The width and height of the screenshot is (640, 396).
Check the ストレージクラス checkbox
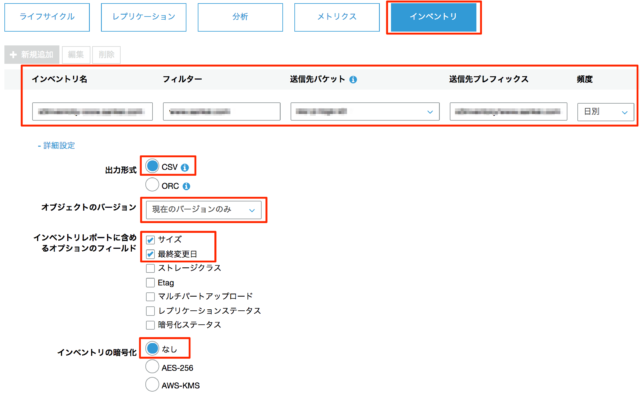pyautogui.click(x=150, y=268)
